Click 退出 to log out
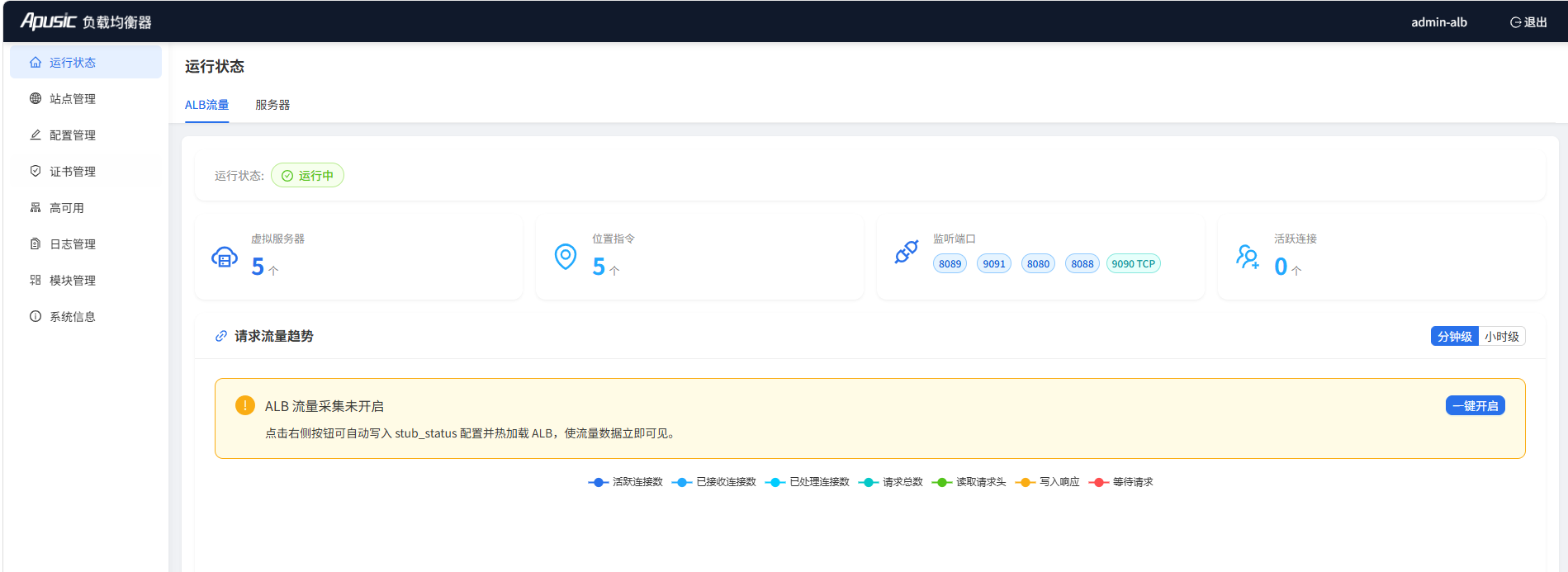 [x=1528, y=22]
